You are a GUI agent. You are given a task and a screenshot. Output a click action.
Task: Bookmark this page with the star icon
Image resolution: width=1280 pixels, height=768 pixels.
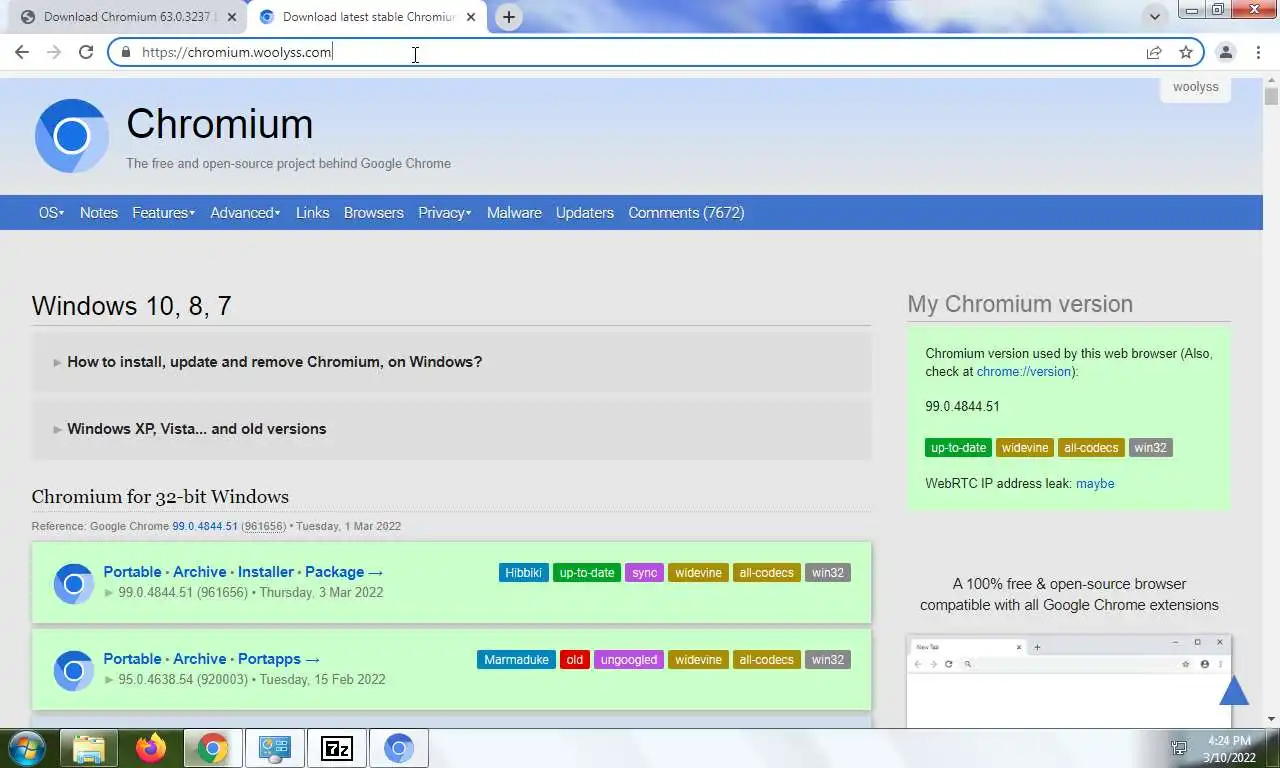point(1186,52)
